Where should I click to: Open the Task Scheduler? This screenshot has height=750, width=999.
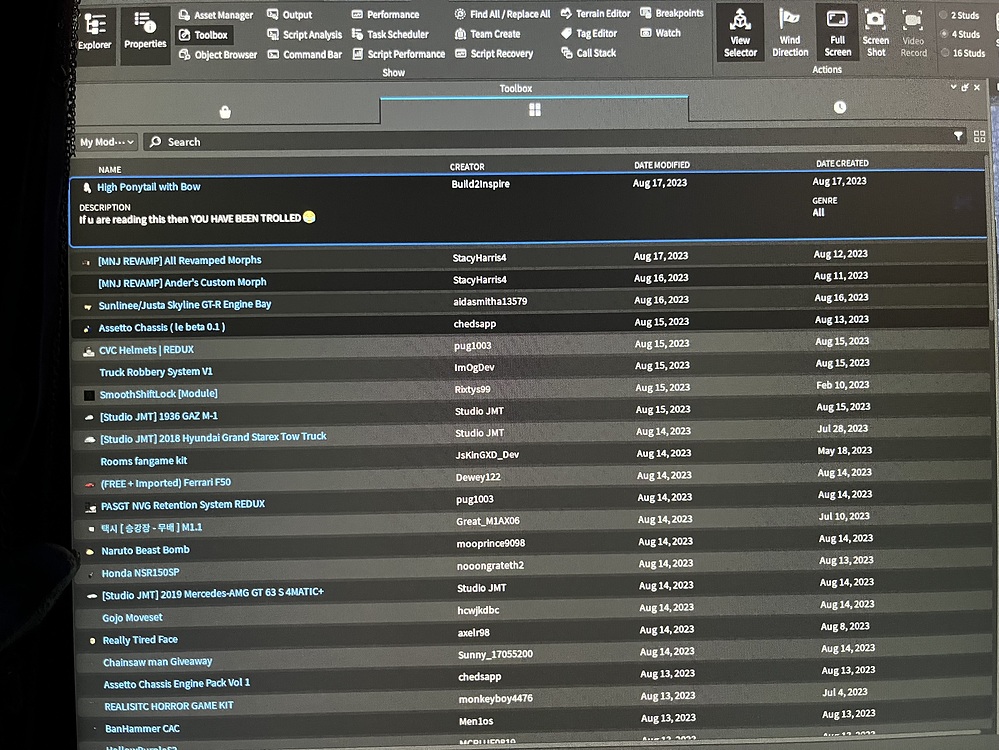coord(390,34)
